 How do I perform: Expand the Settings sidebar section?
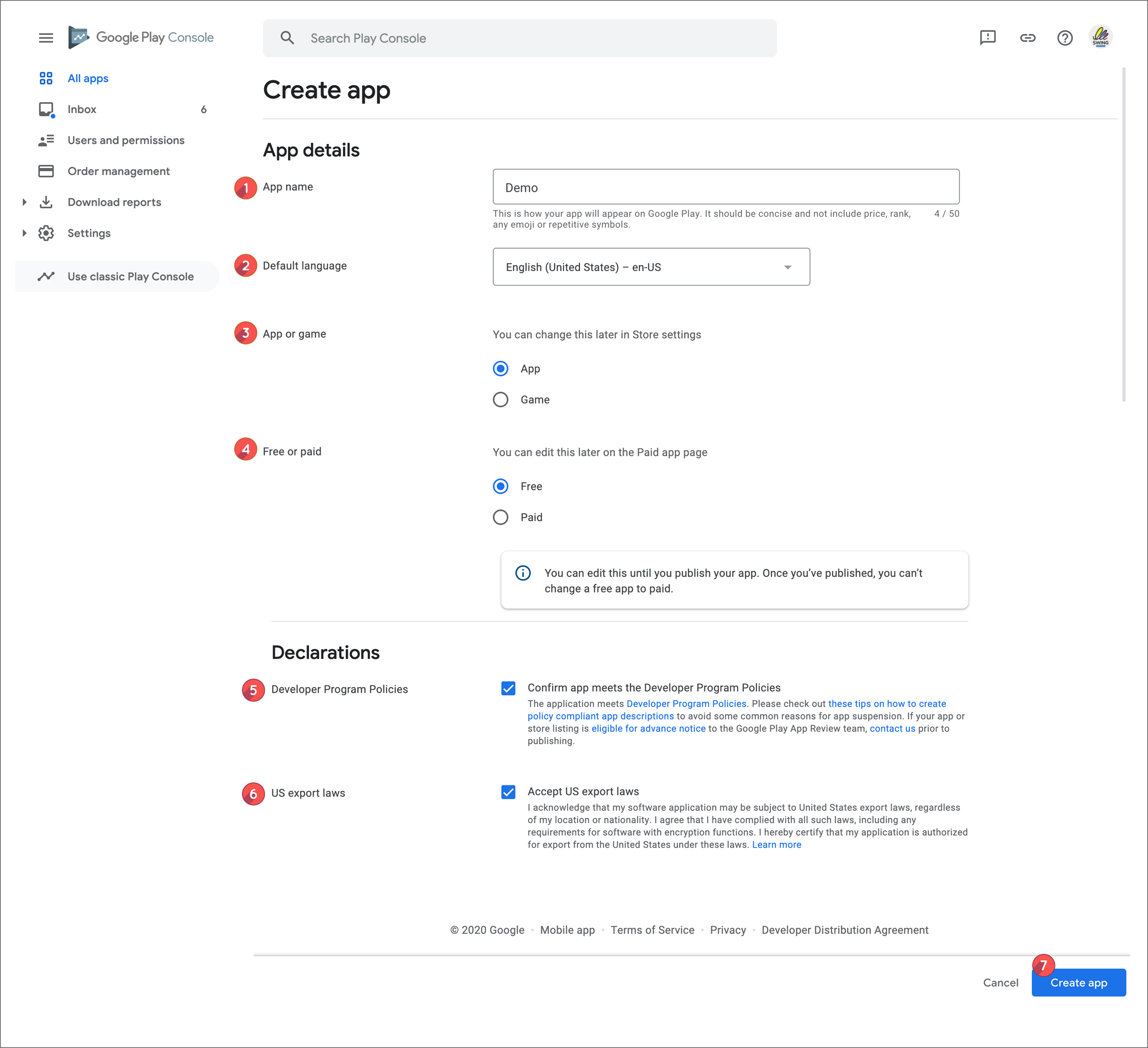tap(24, 233)
